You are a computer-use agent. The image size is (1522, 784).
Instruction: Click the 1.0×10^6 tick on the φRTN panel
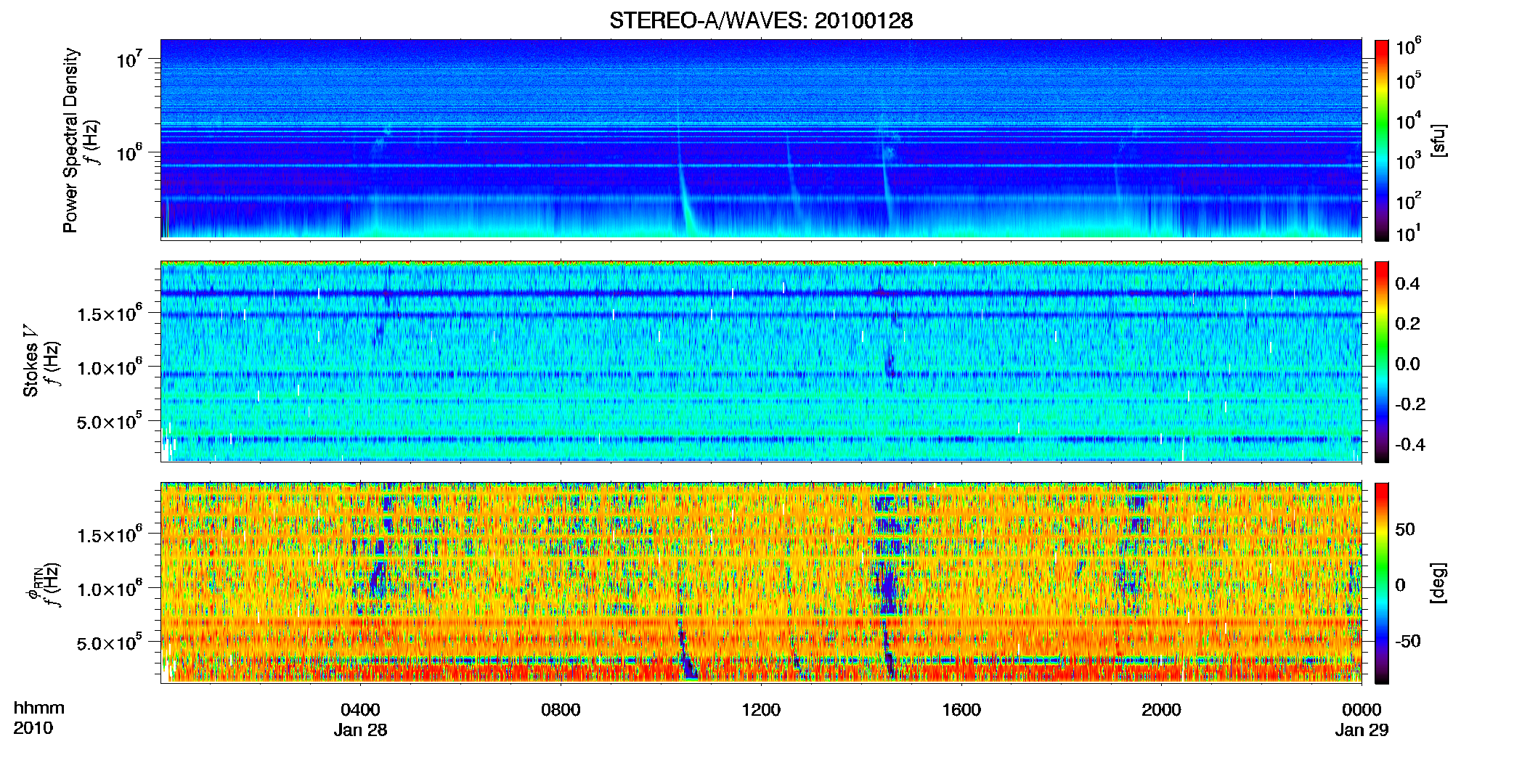[x=110, y=588]
